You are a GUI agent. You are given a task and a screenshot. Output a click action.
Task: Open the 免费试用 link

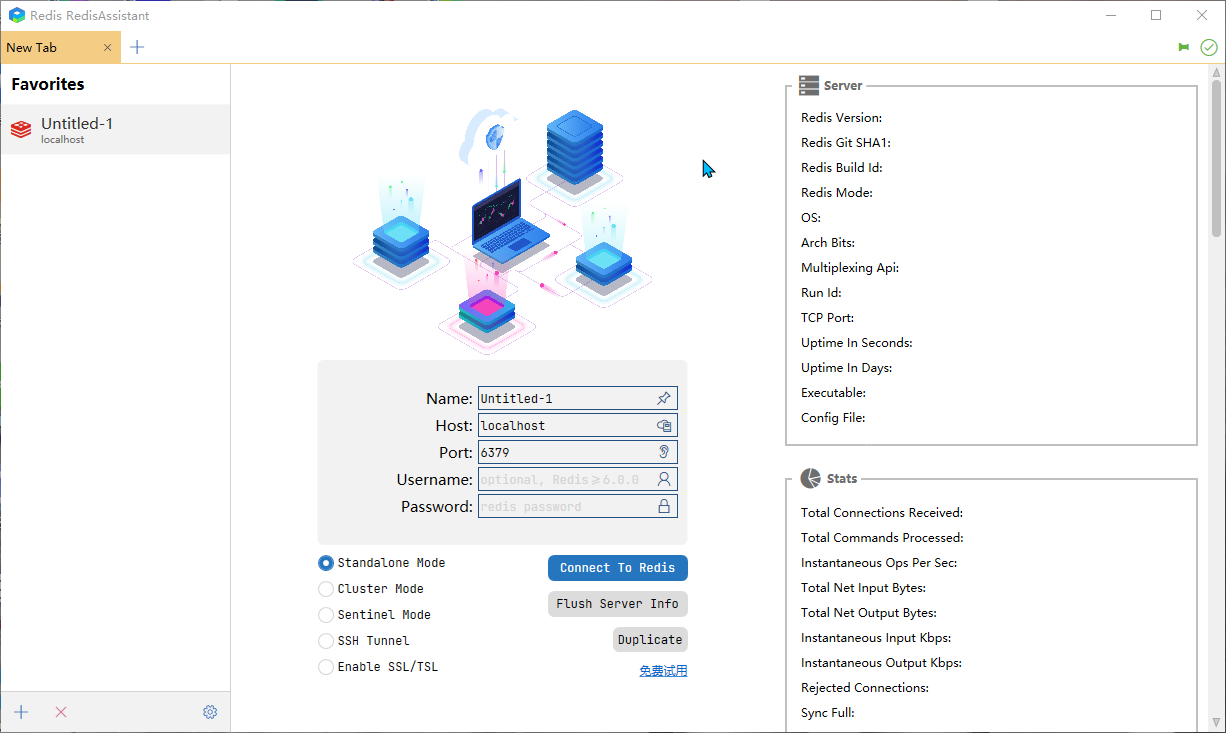663,671
